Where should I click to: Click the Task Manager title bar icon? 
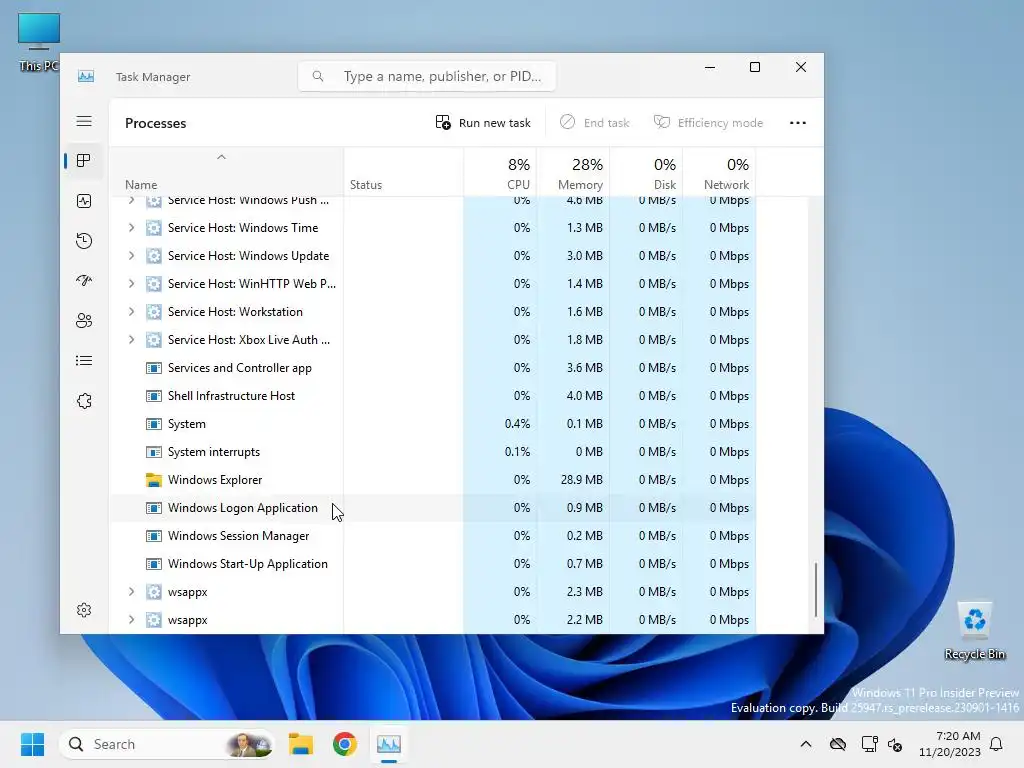tap(86, 76)
